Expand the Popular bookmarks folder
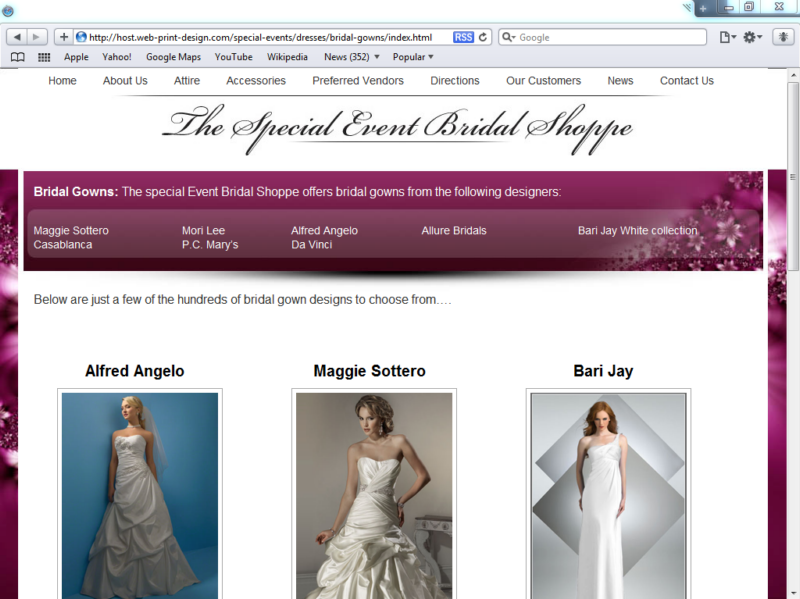The height and width of the screenshot is (599, 800). 413,57
